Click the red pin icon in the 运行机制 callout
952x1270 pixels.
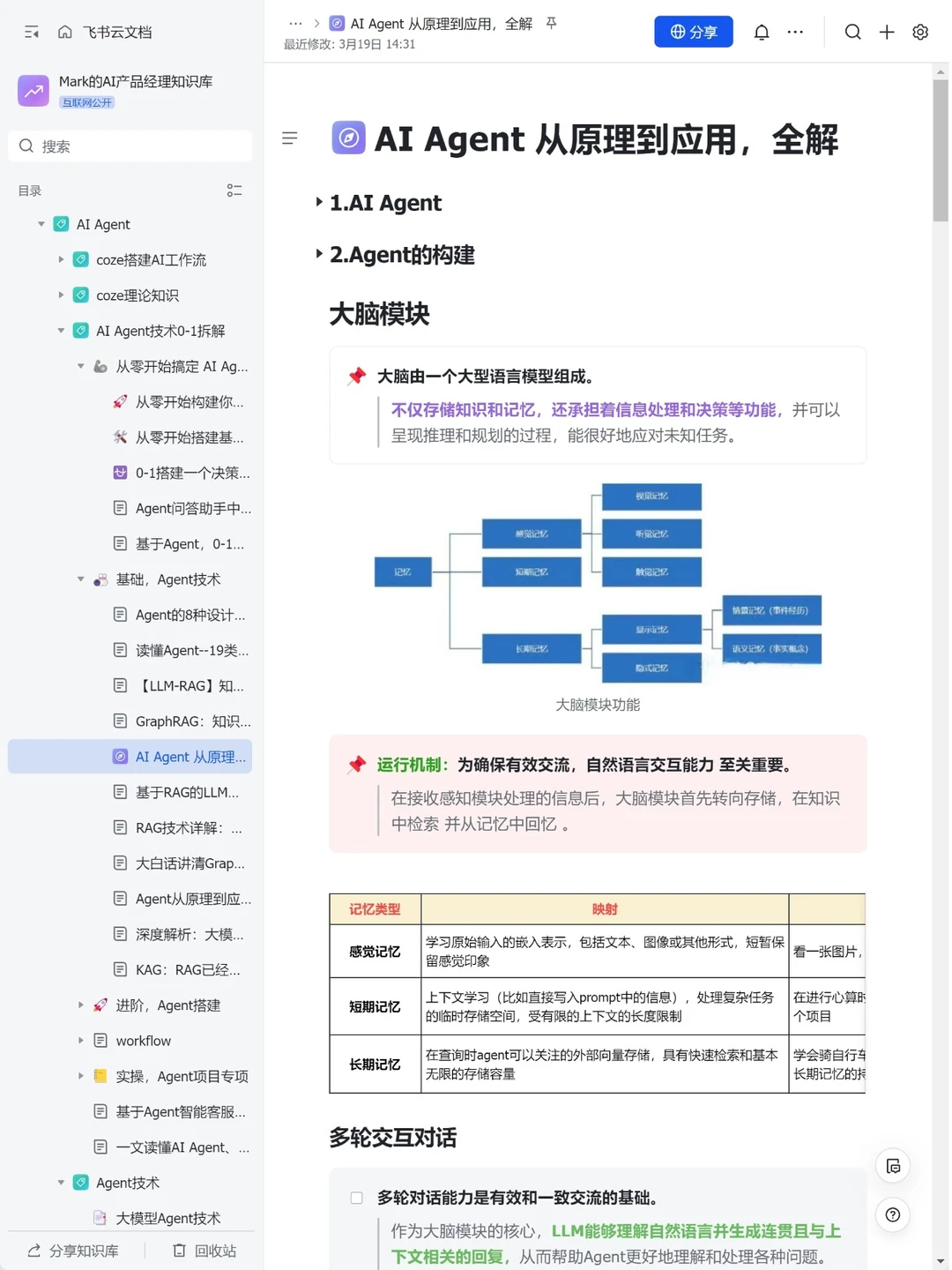(x=356, y=765)
